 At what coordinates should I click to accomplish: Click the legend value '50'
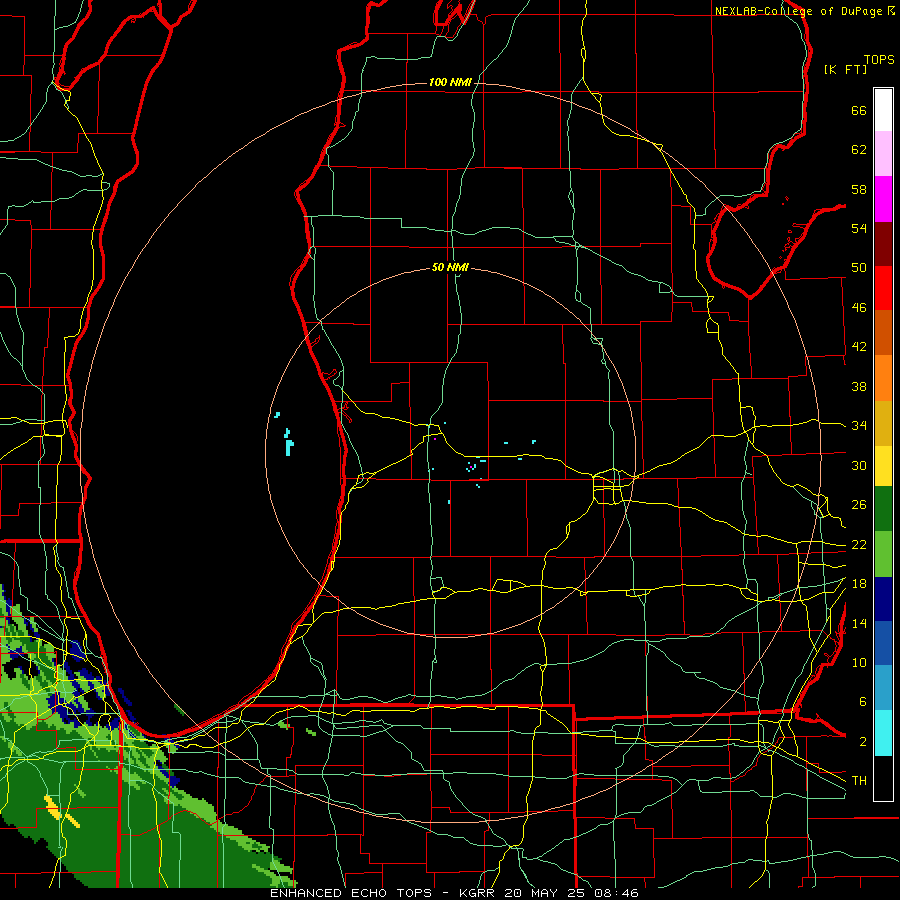tap(859, 268)
